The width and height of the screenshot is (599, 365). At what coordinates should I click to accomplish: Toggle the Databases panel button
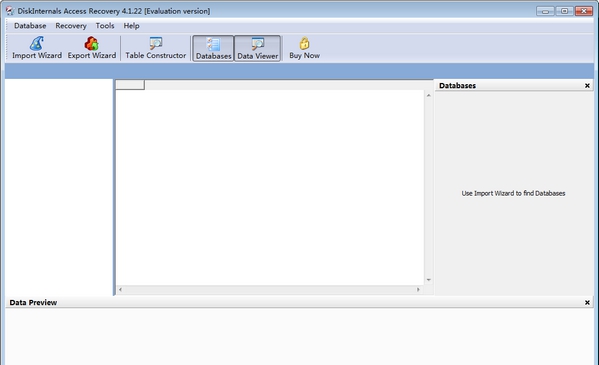click(x=213, y=48)
